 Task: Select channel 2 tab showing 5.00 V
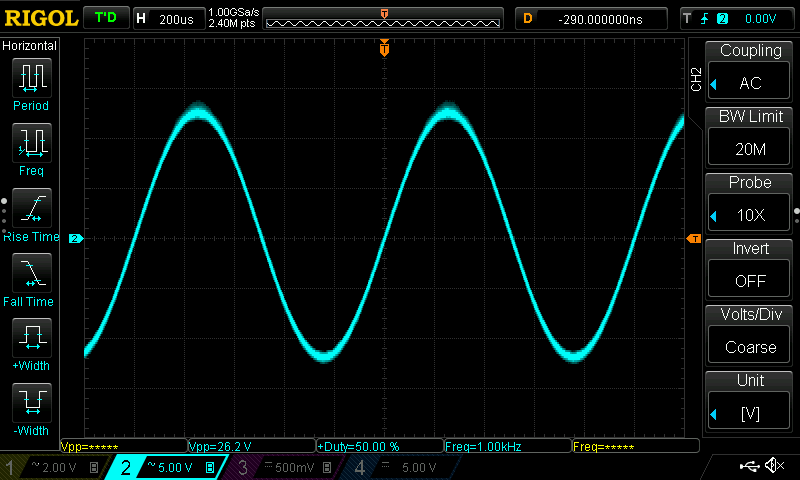click(166, 467)
